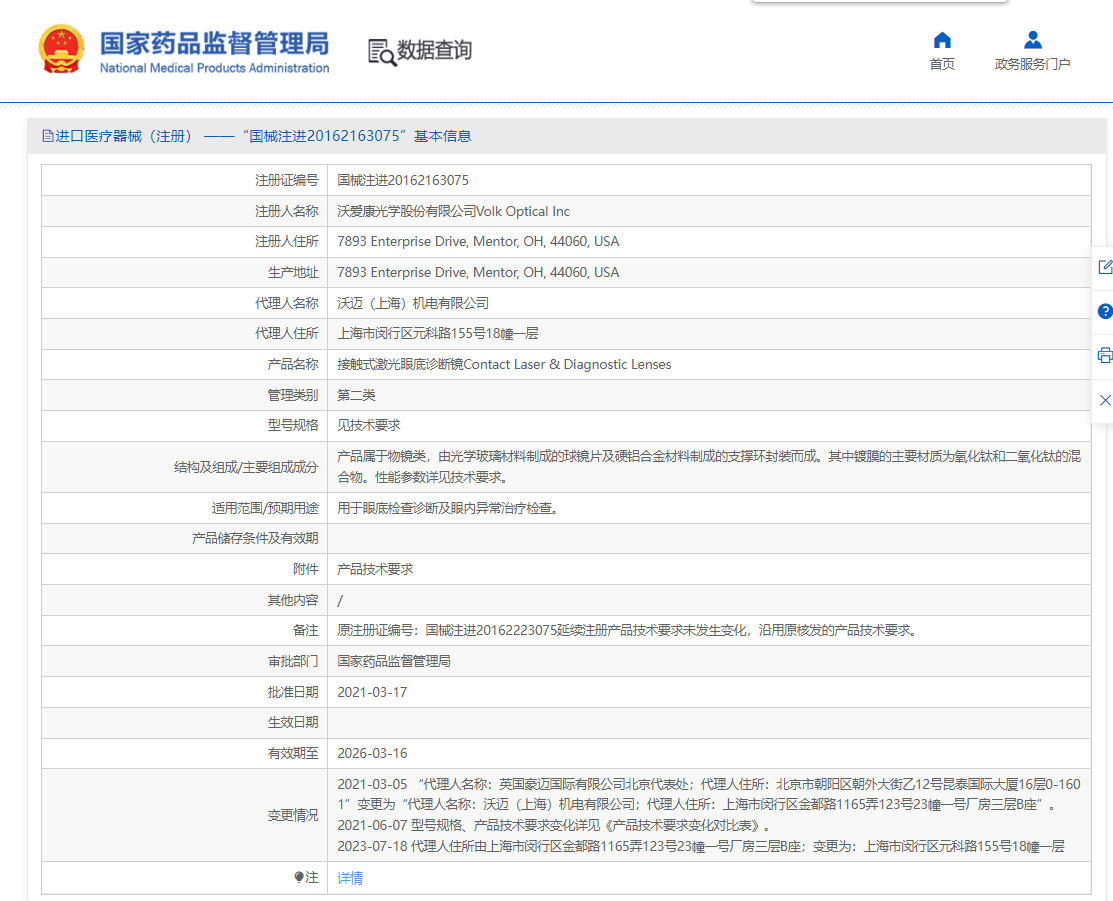
Task: Select the 2023-07-18 change record line
Action: tap(701, 846)
